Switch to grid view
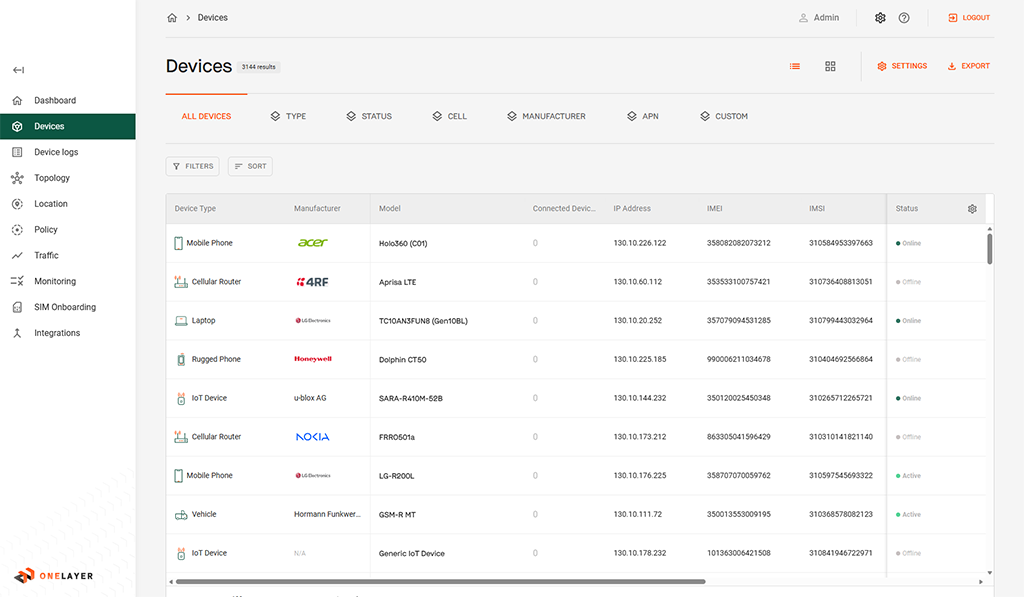This screenshot has height=597, width=1024. (x=830, y=66)
